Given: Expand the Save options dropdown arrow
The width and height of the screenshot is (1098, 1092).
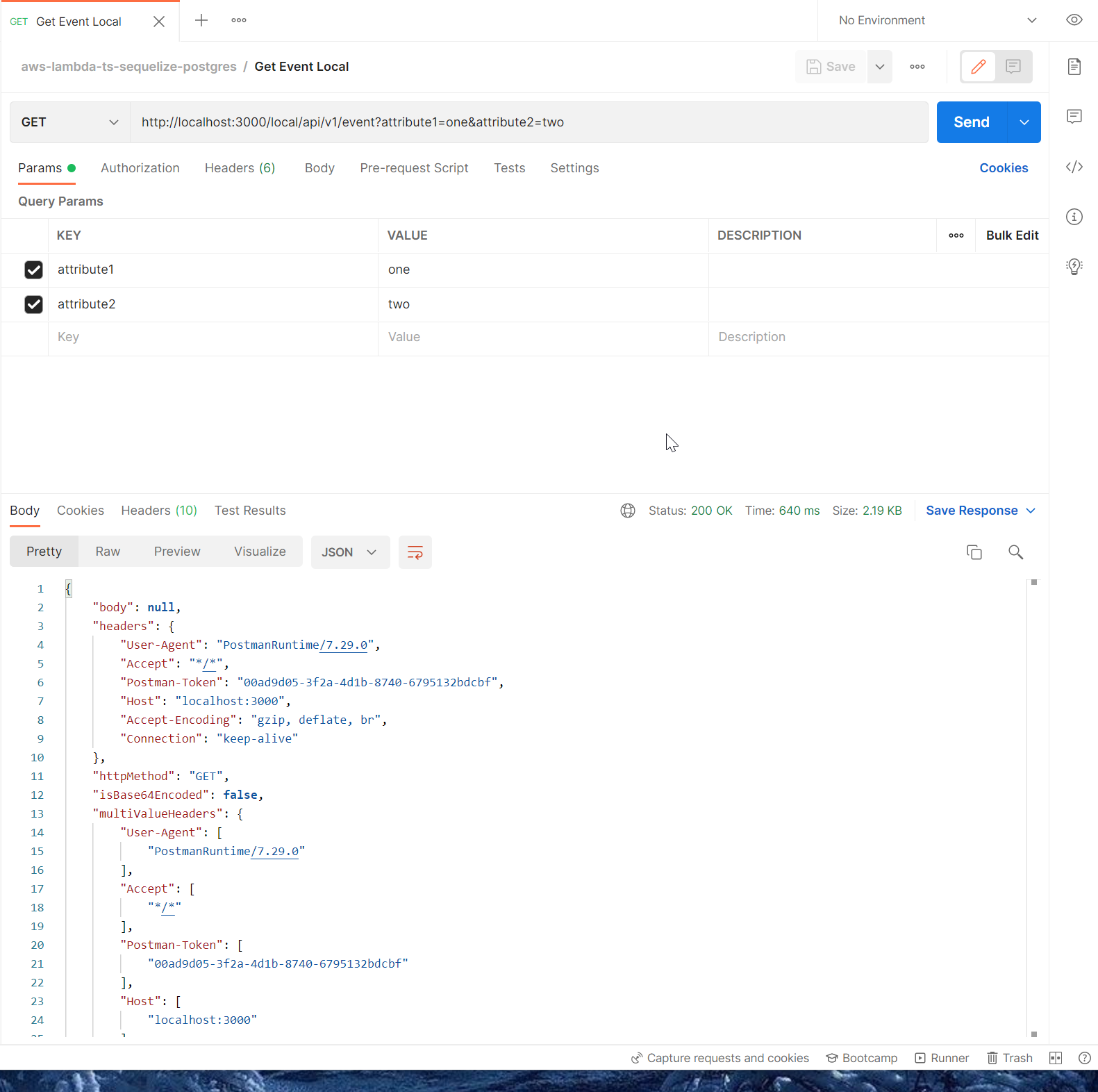Looking at the screenshot, I should 880,67.
